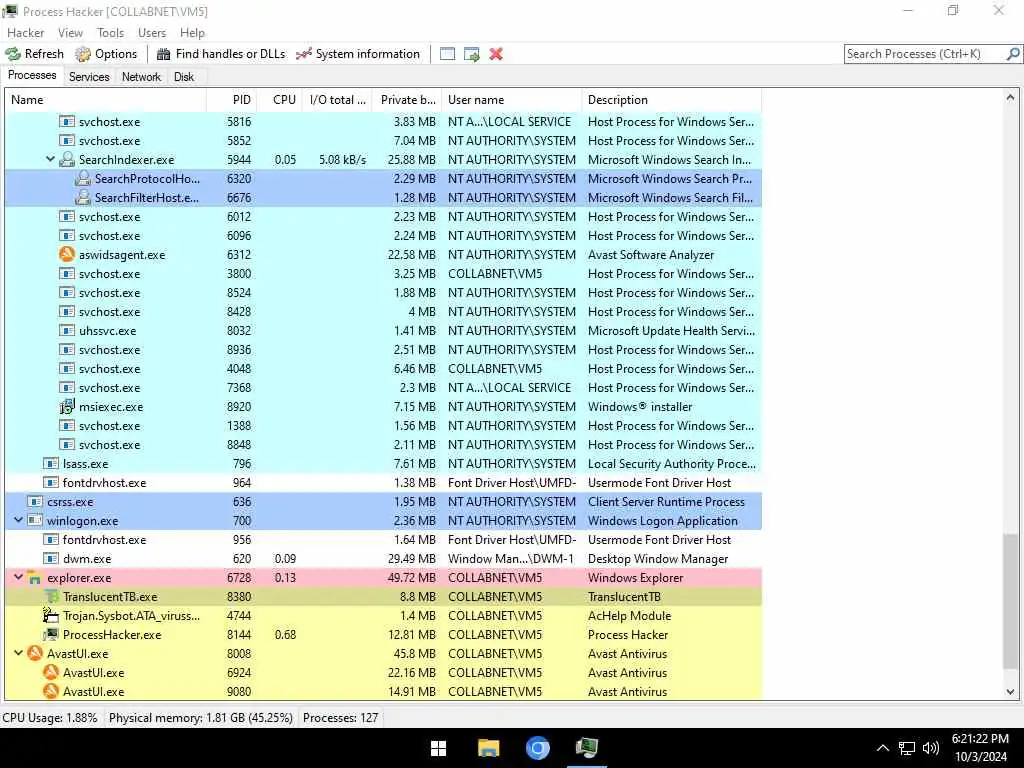Image resolution: width=1024 pixels, height=768 pixels.
Task: Switch to the Services tab
Action: click(89, 77)
